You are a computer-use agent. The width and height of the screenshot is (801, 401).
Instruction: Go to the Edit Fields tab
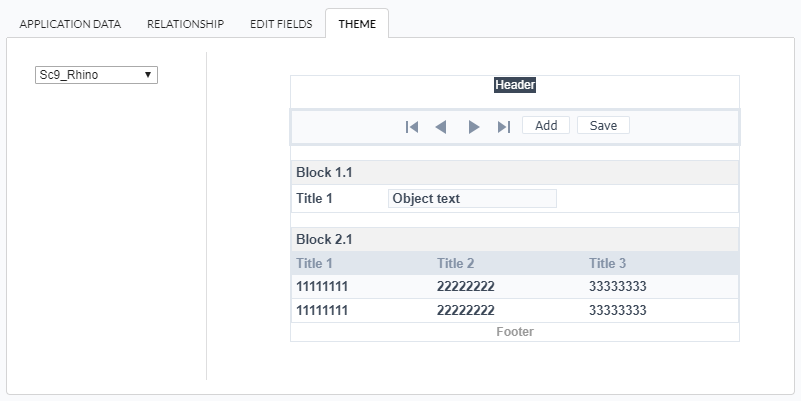(x=281, y=24)
